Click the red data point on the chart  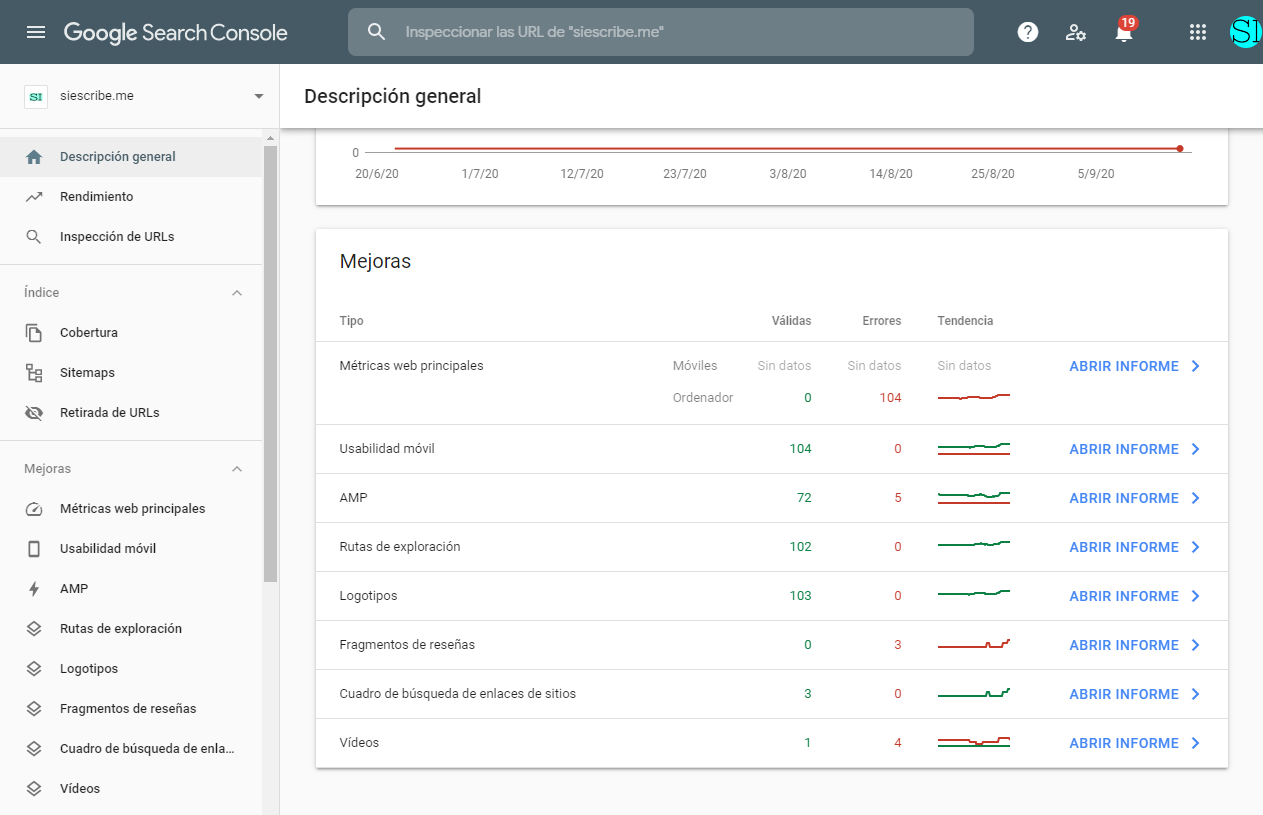[1180, 148]
